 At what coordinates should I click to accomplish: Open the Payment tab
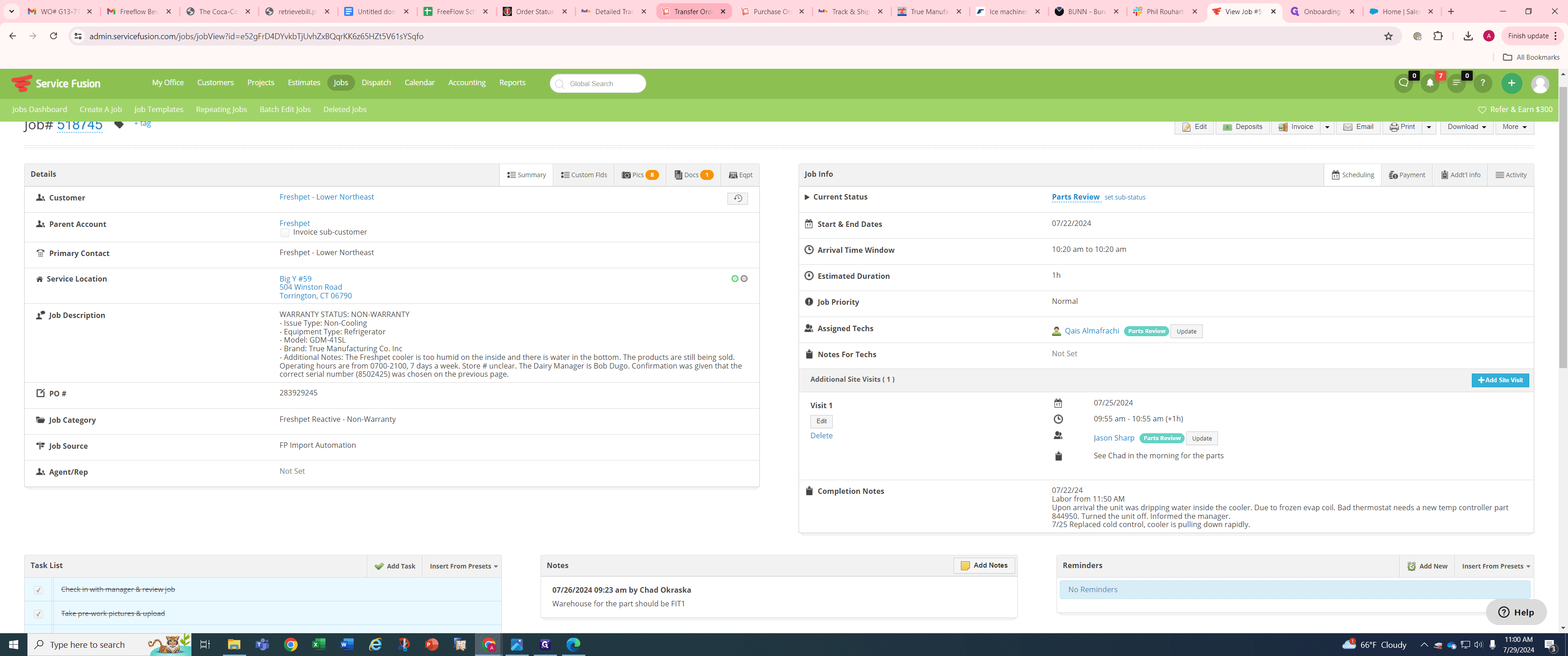tap(1406, 175)
